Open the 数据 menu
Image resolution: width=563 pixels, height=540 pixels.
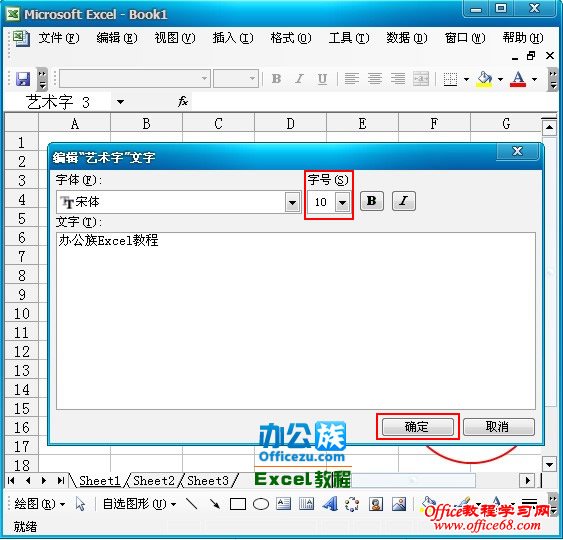pyautogui.click(x=407, y=38)
